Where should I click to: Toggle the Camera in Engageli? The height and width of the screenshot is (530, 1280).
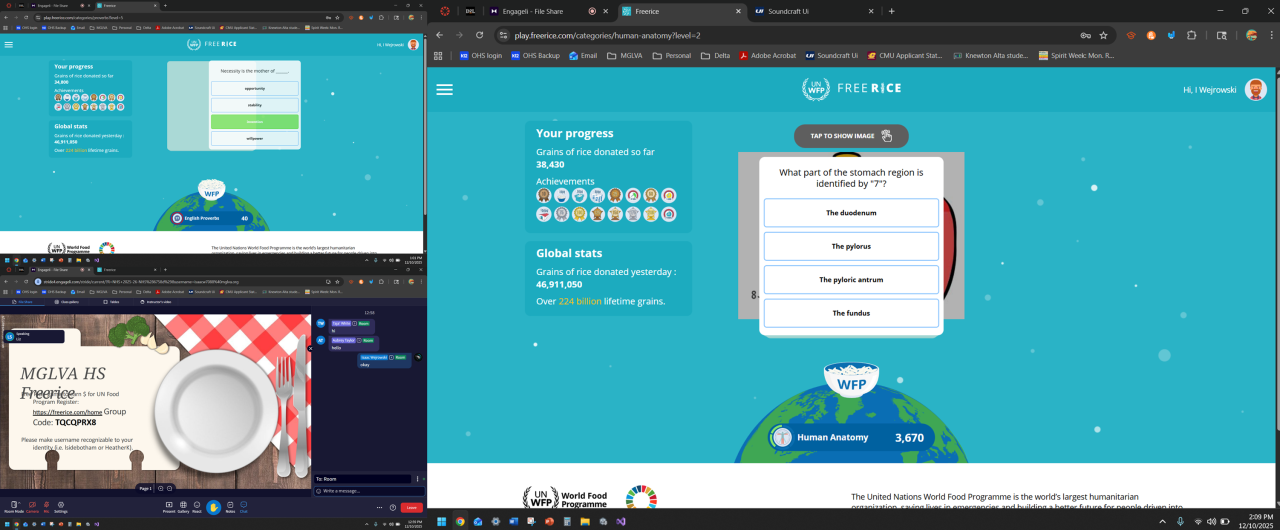click(32, 507)
